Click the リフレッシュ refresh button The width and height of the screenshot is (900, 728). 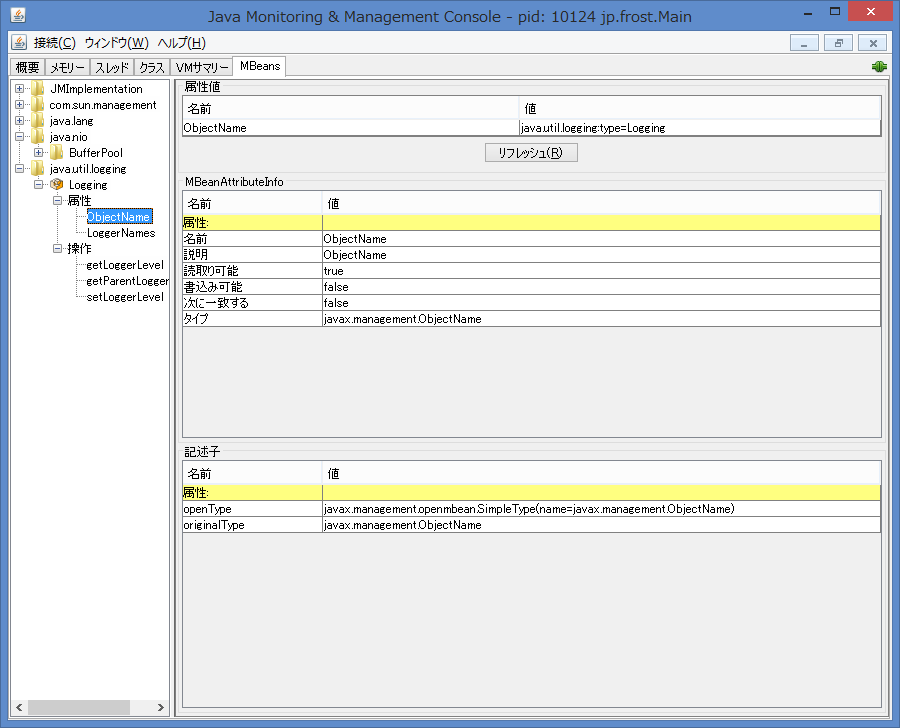click(x=531, y=152)
